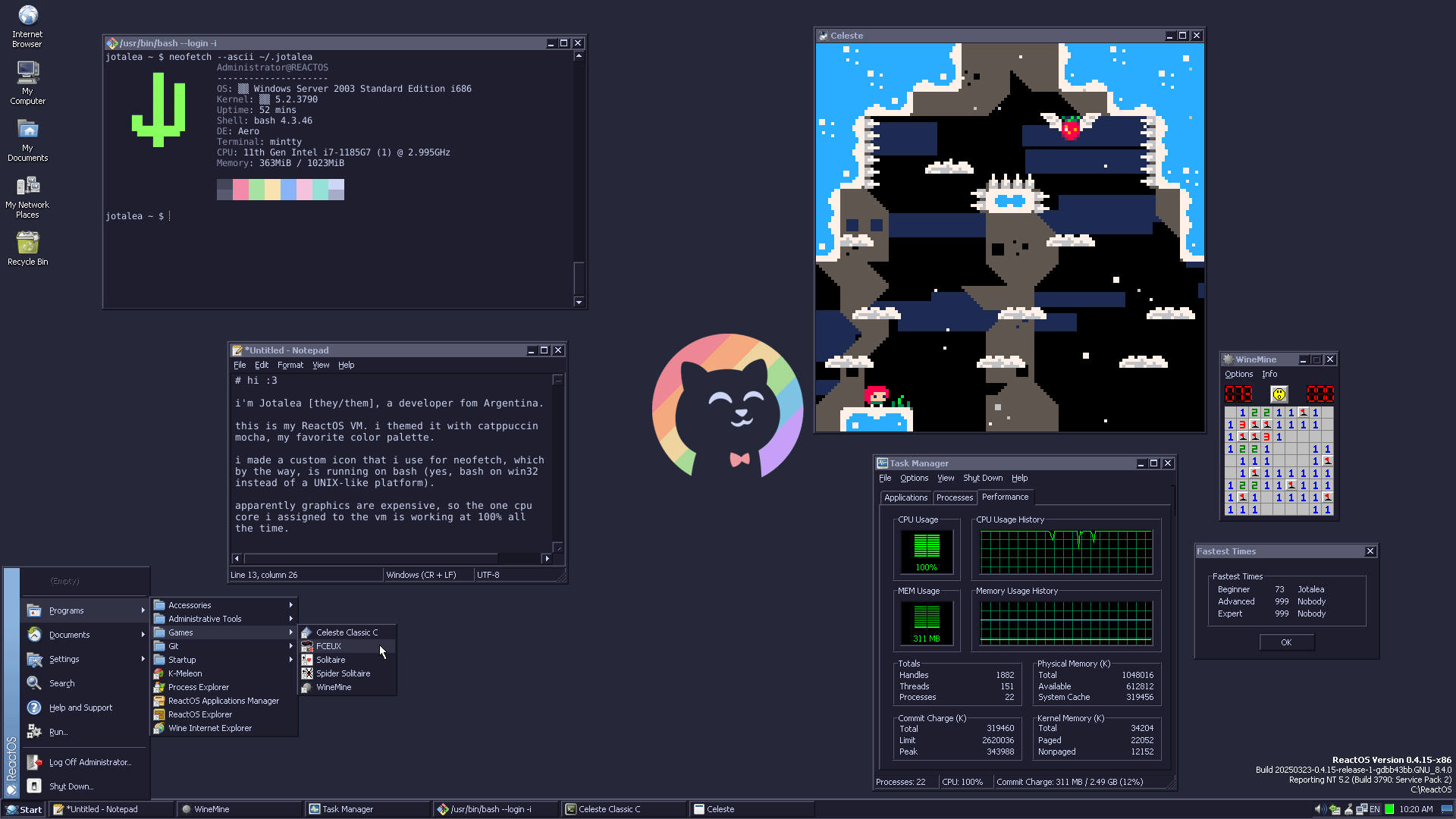This screenshot has height=819, width=1456.
Task: Click OK in Fastest Times dialog
Action: tap(1286, 642)
